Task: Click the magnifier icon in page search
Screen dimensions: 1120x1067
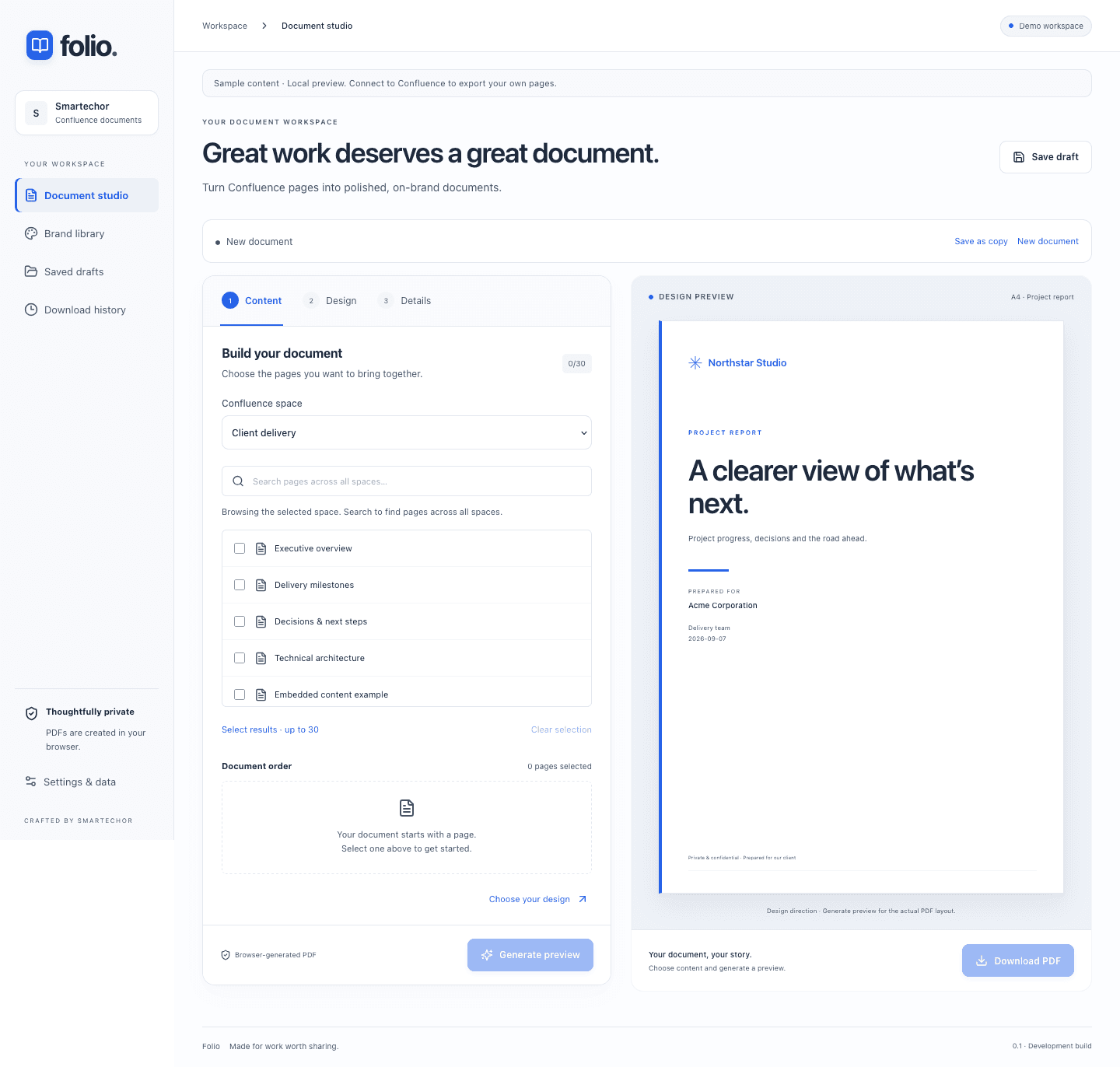Action: click(x=238, y=481)
